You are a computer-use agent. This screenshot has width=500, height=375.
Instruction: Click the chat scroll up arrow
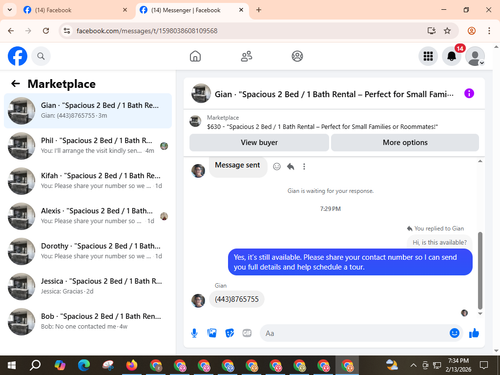[480, 161]
